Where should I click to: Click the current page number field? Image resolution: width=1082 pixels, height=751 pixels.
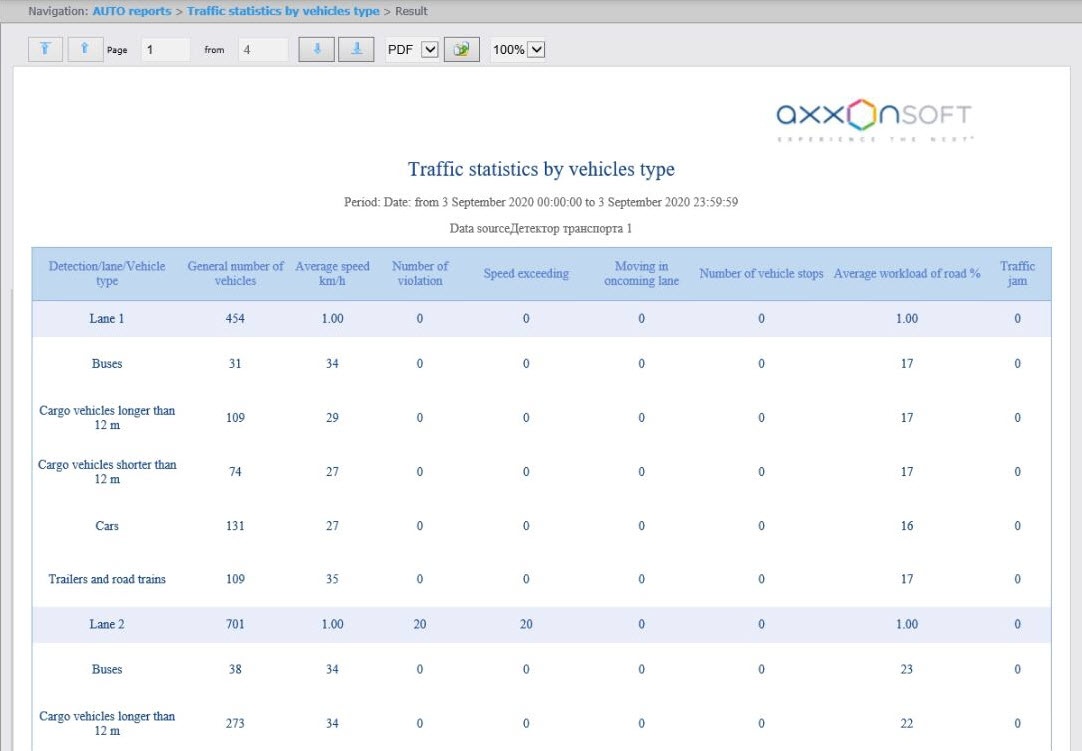165,49
